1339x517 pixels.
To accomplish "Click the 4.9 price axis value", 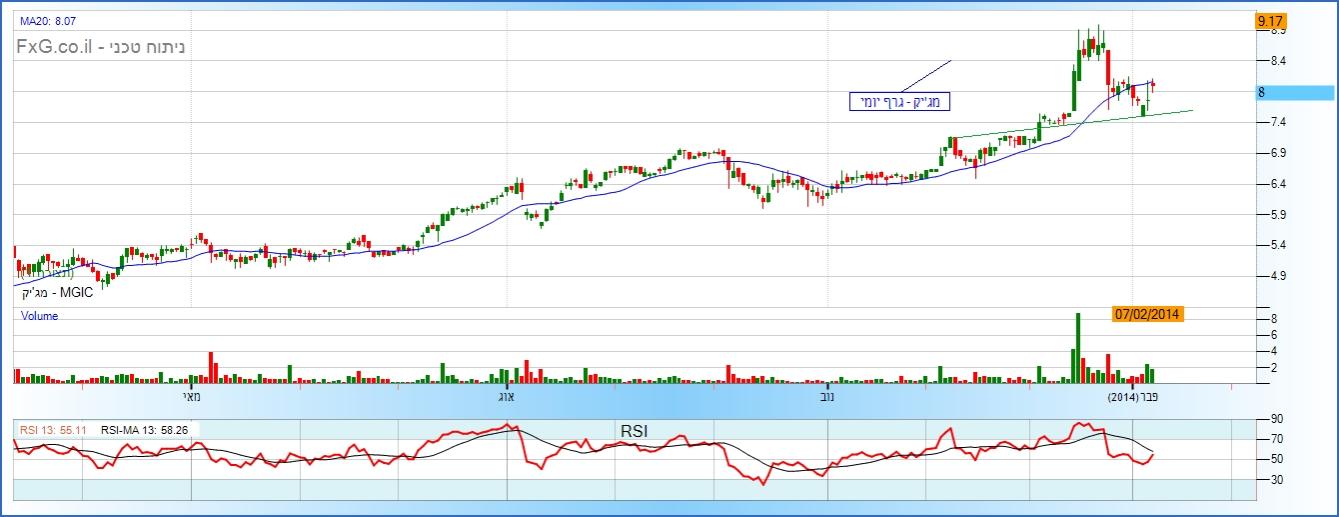I will [1277, 276].
